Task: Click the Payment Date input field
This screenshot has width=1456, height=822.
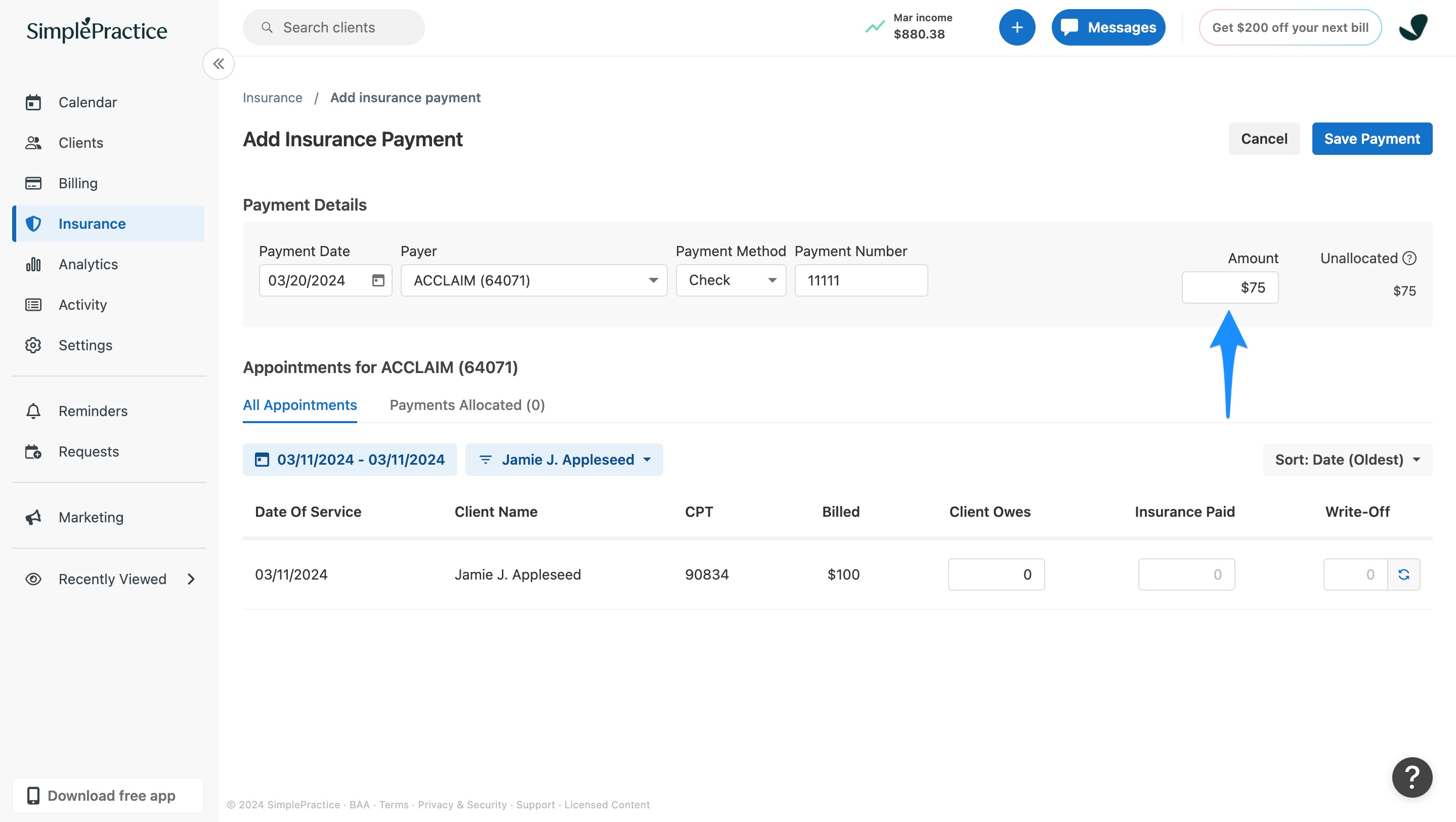Action: [325, 280]
